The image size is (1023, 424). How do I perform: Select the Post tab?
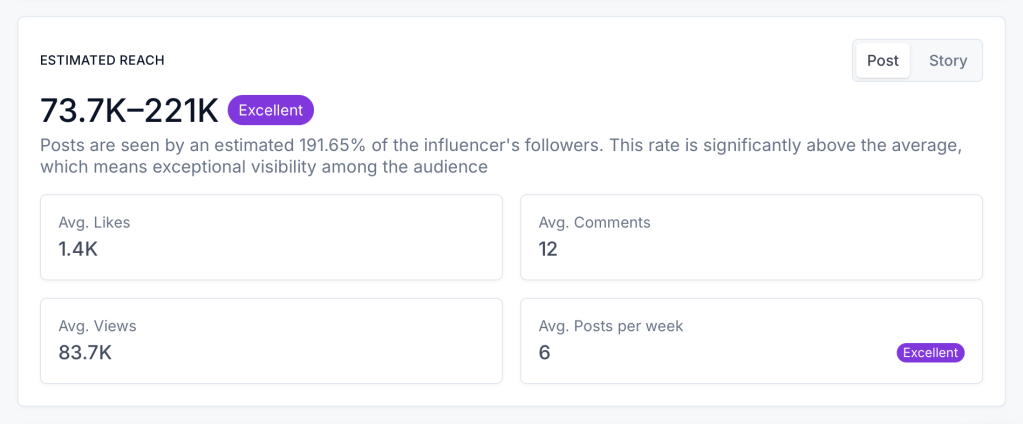pyautogui.click(x=882, y=61)
